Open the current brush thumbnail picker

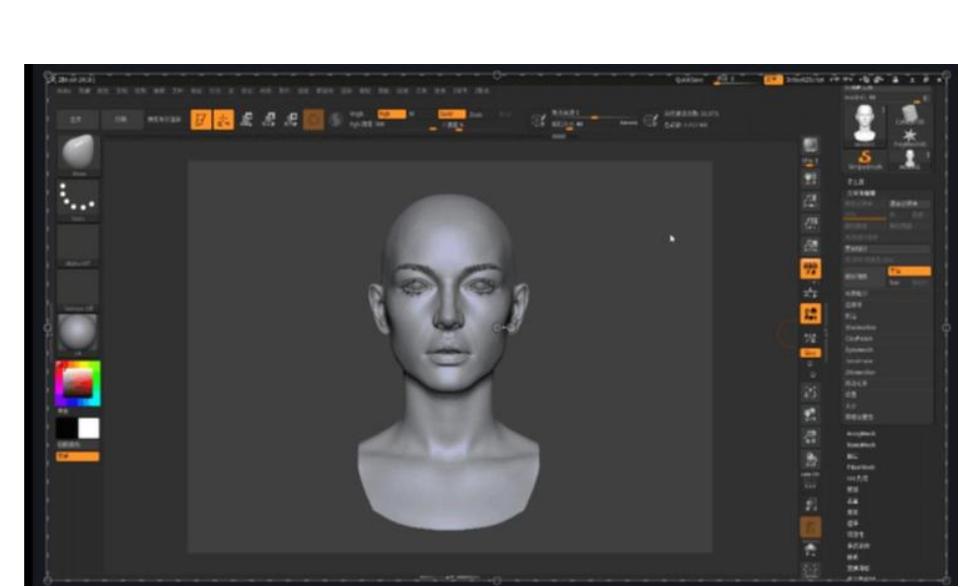click(78, 154)
